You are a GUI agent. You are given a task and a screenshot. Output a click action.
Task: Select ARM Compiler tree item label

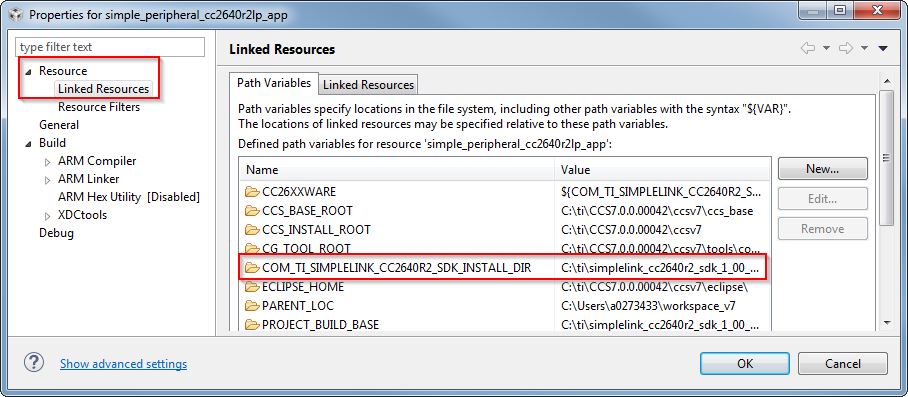click(x=97, y=161)
